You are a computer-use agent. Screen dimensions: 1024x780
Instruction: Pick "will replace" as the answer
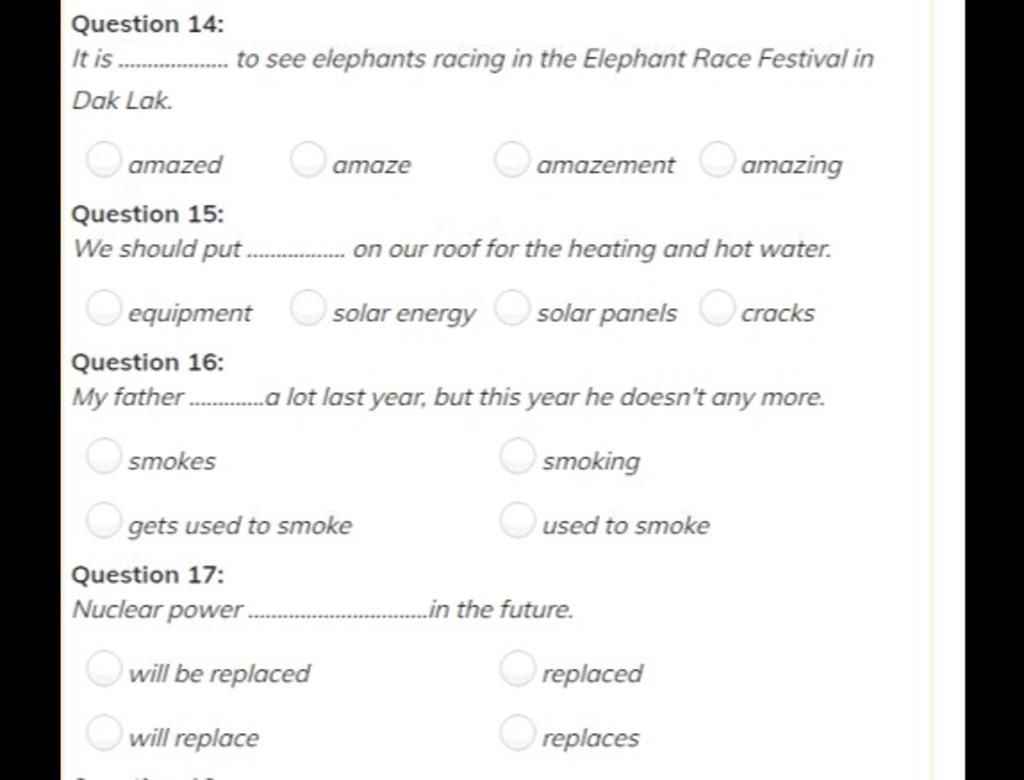(x=104, y=733)
